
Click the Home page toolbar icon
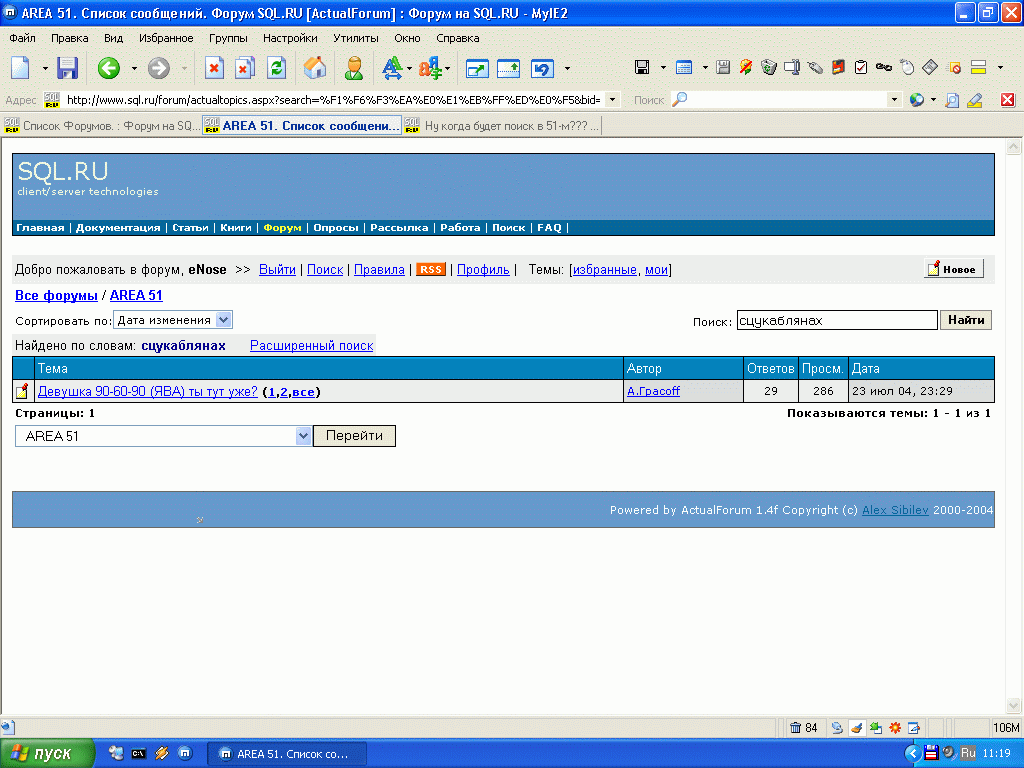[315, 68]
